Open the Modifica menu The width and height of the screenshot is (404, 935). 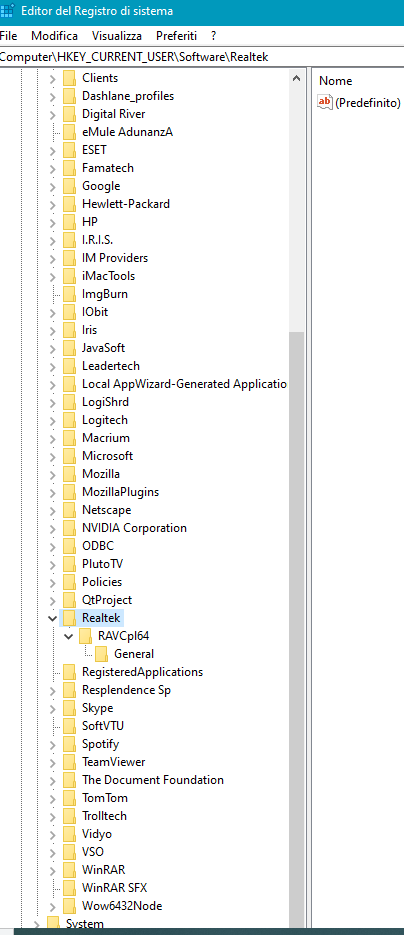pyautogui.click(x=54, y=36)
